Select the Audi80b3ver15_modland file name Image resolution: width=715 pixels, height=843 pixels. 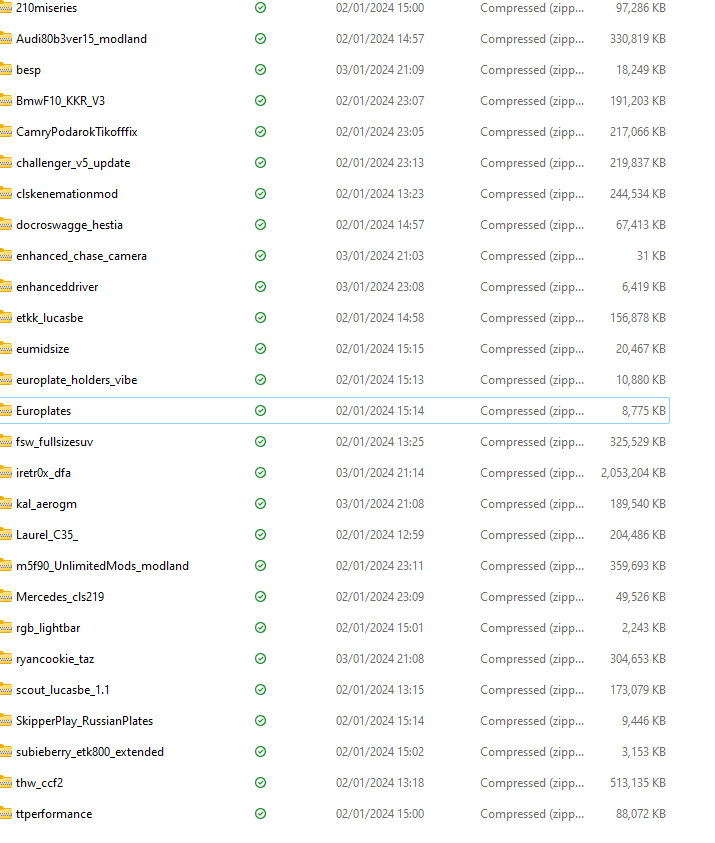click(81, 39)
